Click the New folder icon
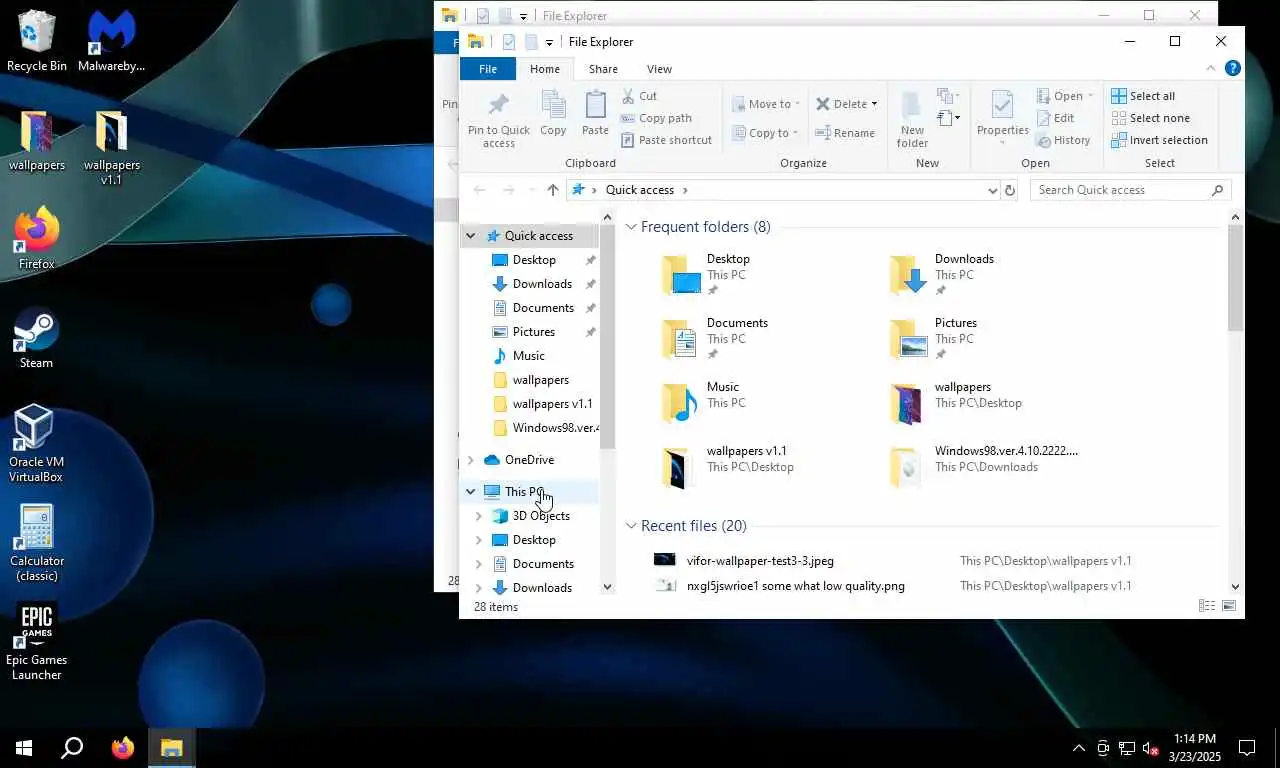The image size is (1280, 768). click(912, 119)
